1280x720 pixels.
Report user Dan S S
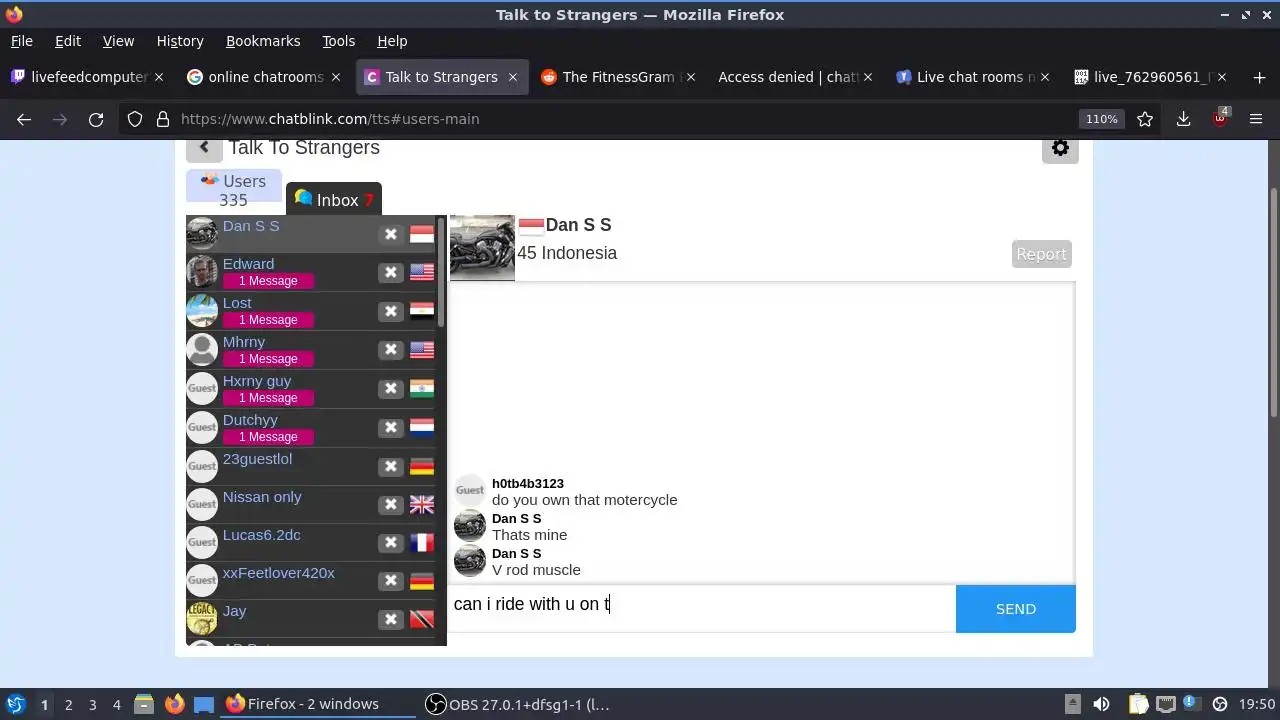[x=1041, y=254]
